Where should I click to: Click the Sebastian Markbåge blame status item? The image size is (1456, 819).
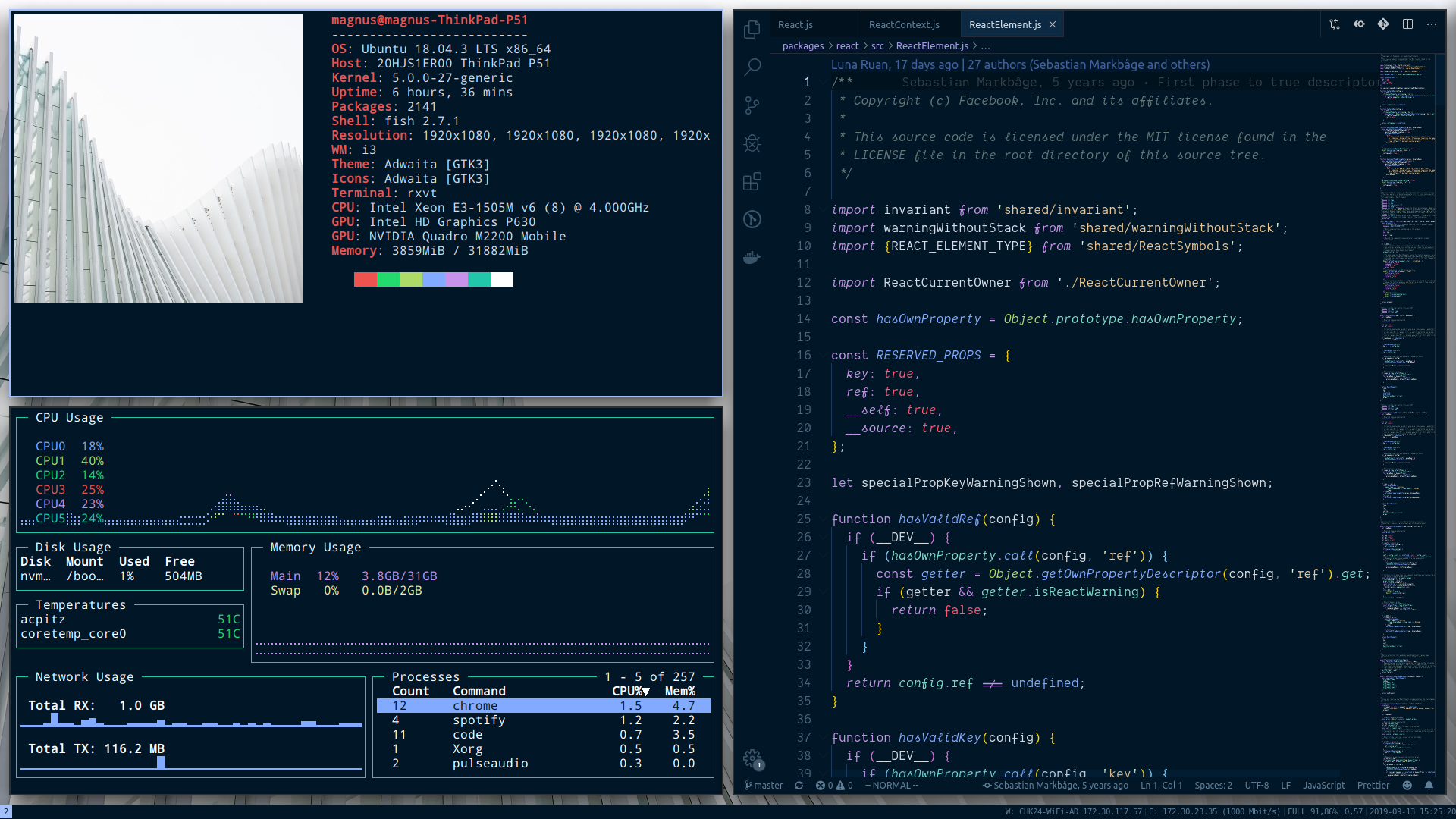coord(1056,786)
